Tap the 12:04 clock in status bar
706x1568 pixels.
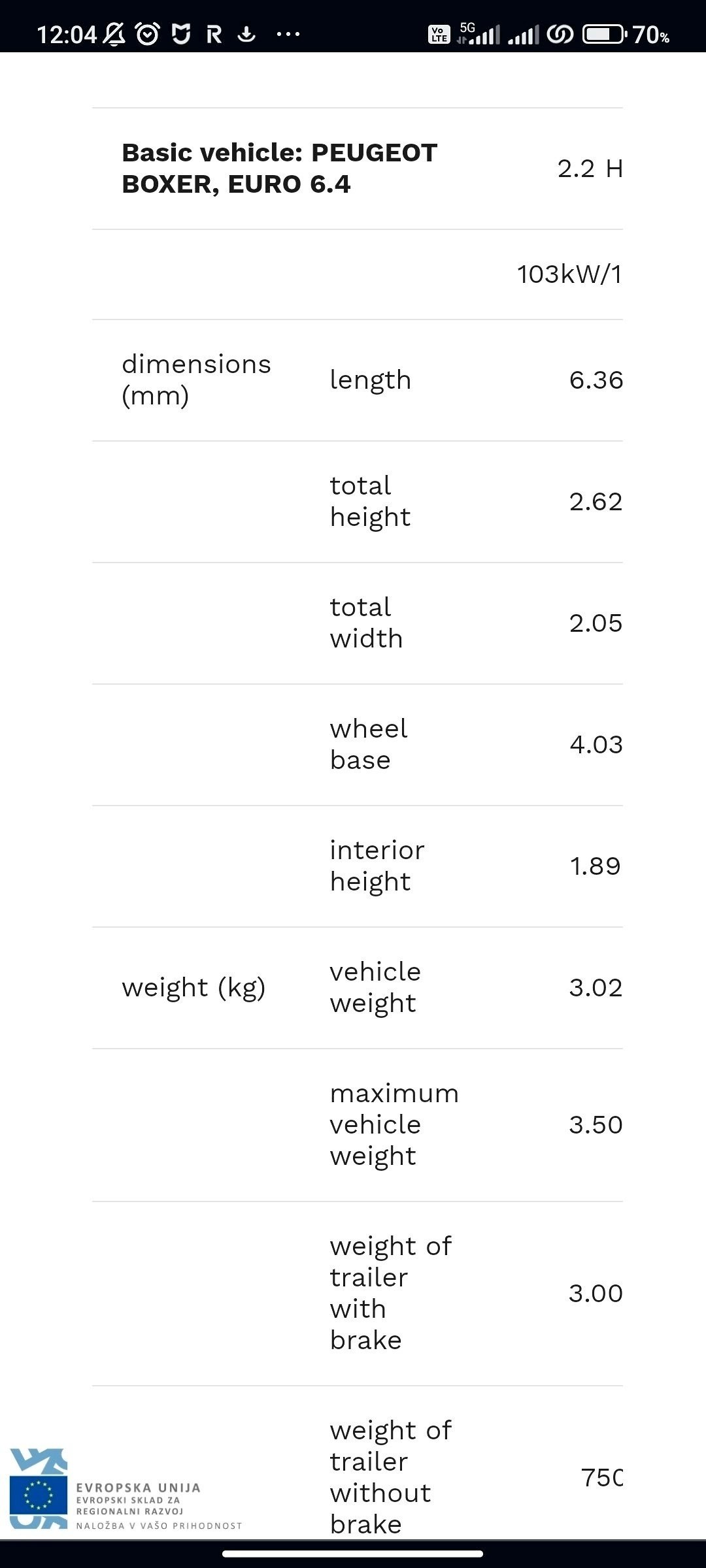click(66, 34)
